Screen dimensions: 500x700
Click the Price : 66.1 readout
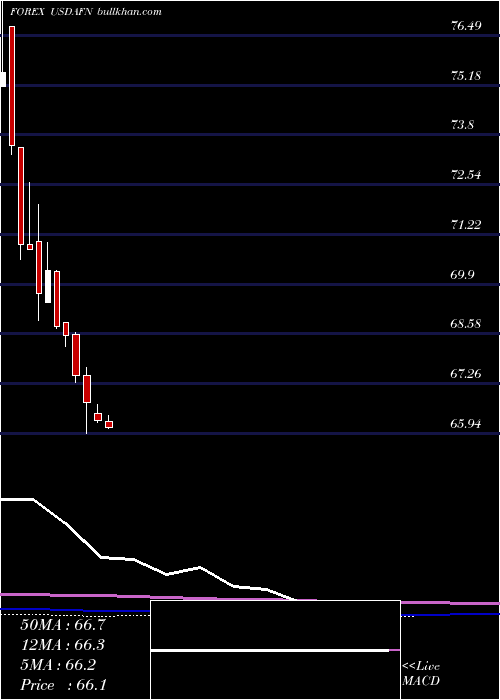pyautogui.click(x=62, y=685)
